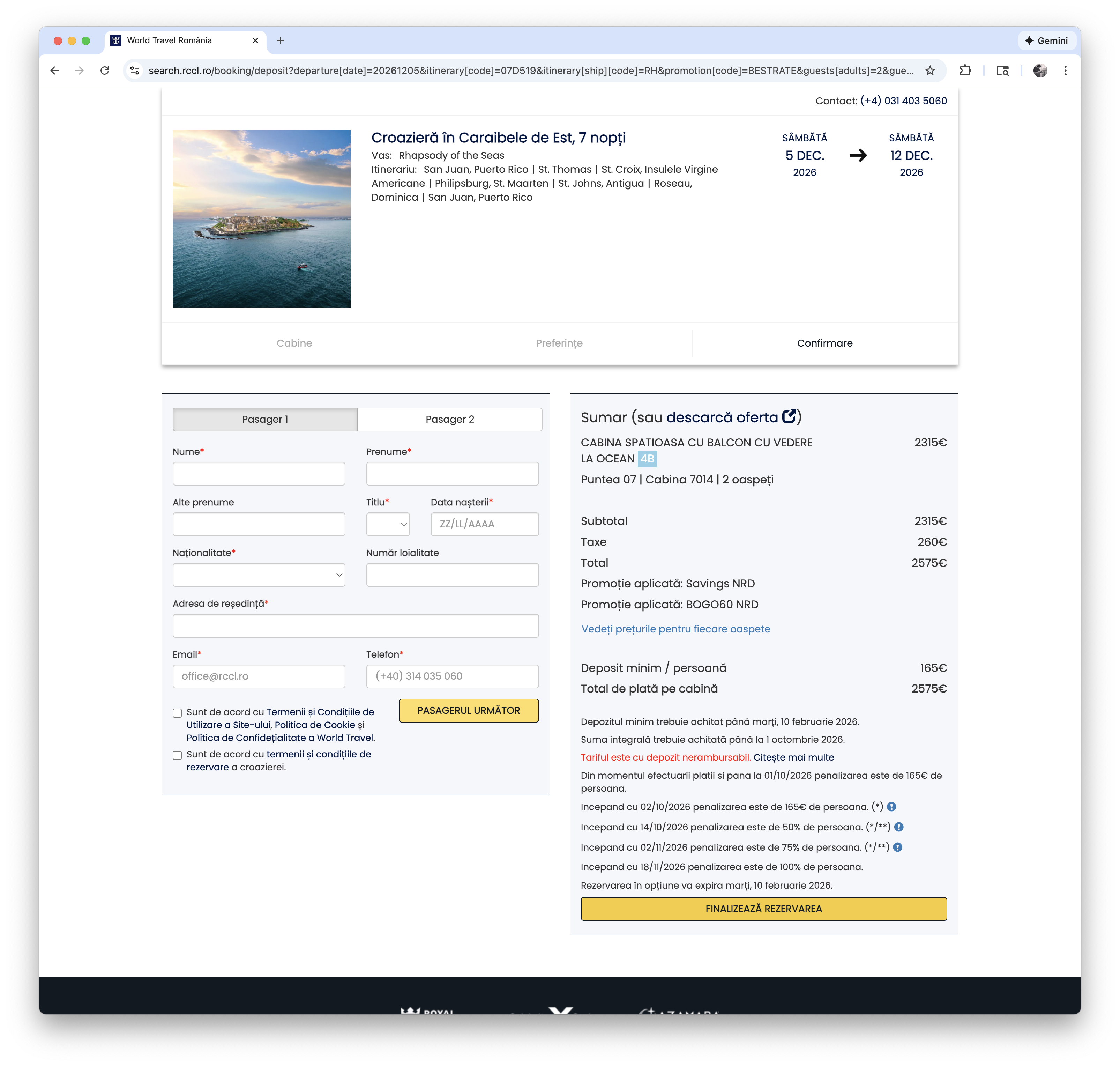Viewport: 1120px width, 1066px height.
Task: Open site permissions icon in the address bar
Action: coord(135,71)
